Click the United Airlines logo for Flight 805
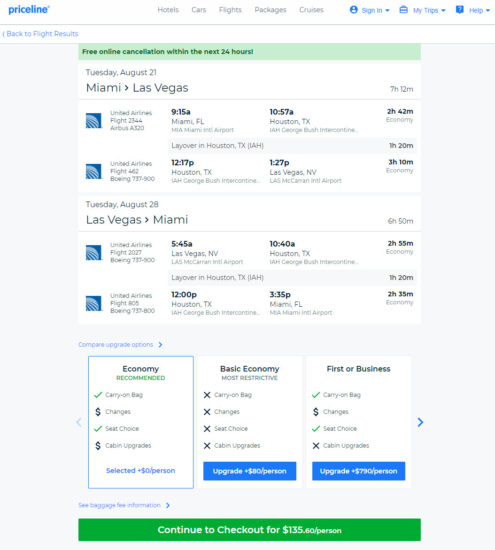Image resolution: width=495 pixels, height=550 pixels. [x=94, y=303]
